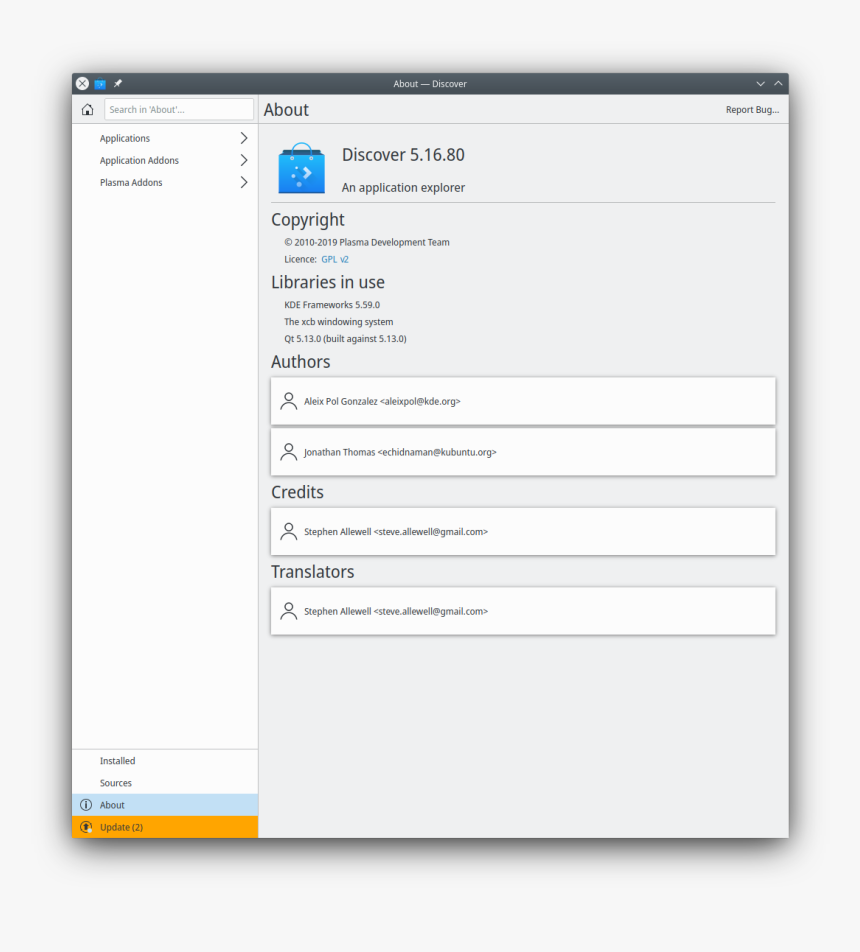The height and width of the screenshot is (952, 860).
Task: Click Stephen Allewell card under Credits
Action: (x=523, y=531)
